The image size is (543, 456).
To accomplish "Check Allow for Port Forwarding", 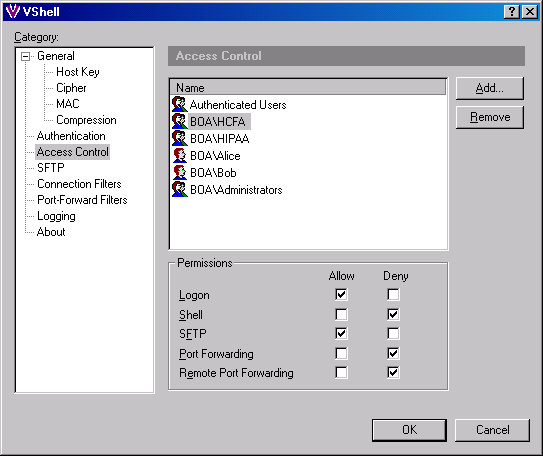I will [x=341, y=354].
